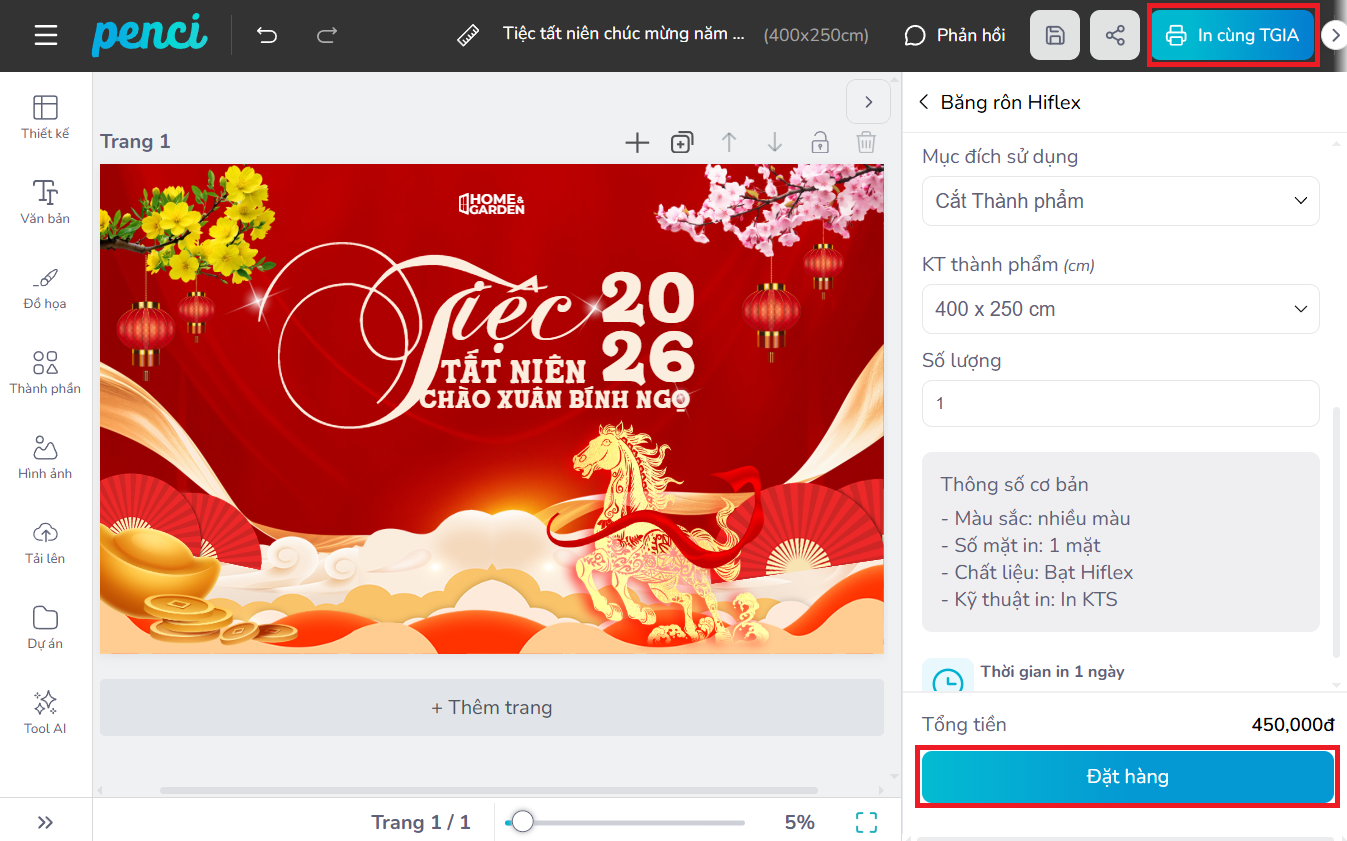Open the Văn bản sidebar tab
Viewport: 1347px width, 841px height.
46,202
